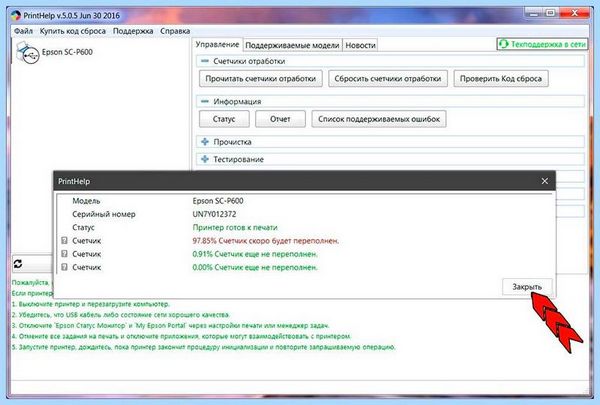Close the PrintHelp dialog with X

pyautogui.click(x=545, y=181)
